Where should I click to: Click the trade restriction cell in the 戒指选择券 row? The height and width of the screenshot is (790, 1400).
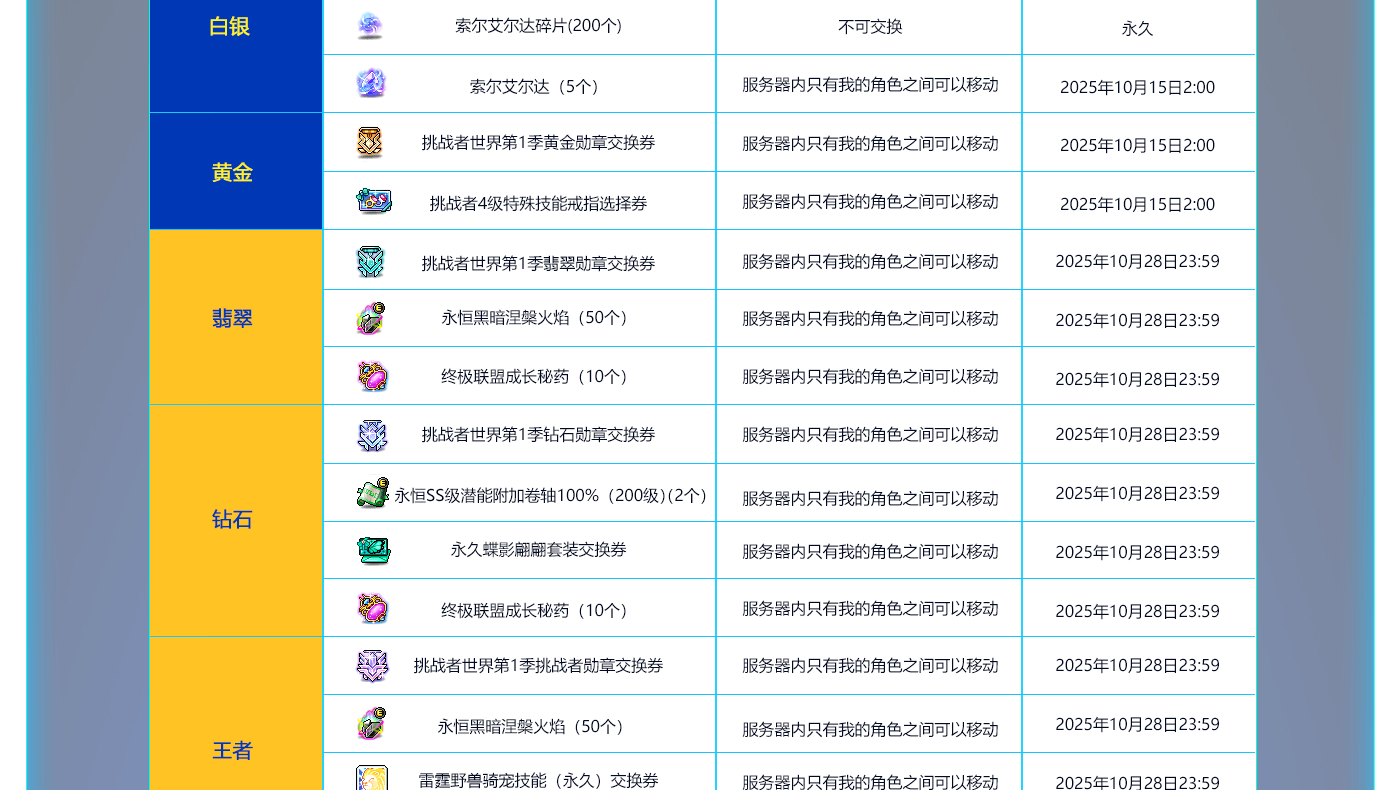click(869, 201)
